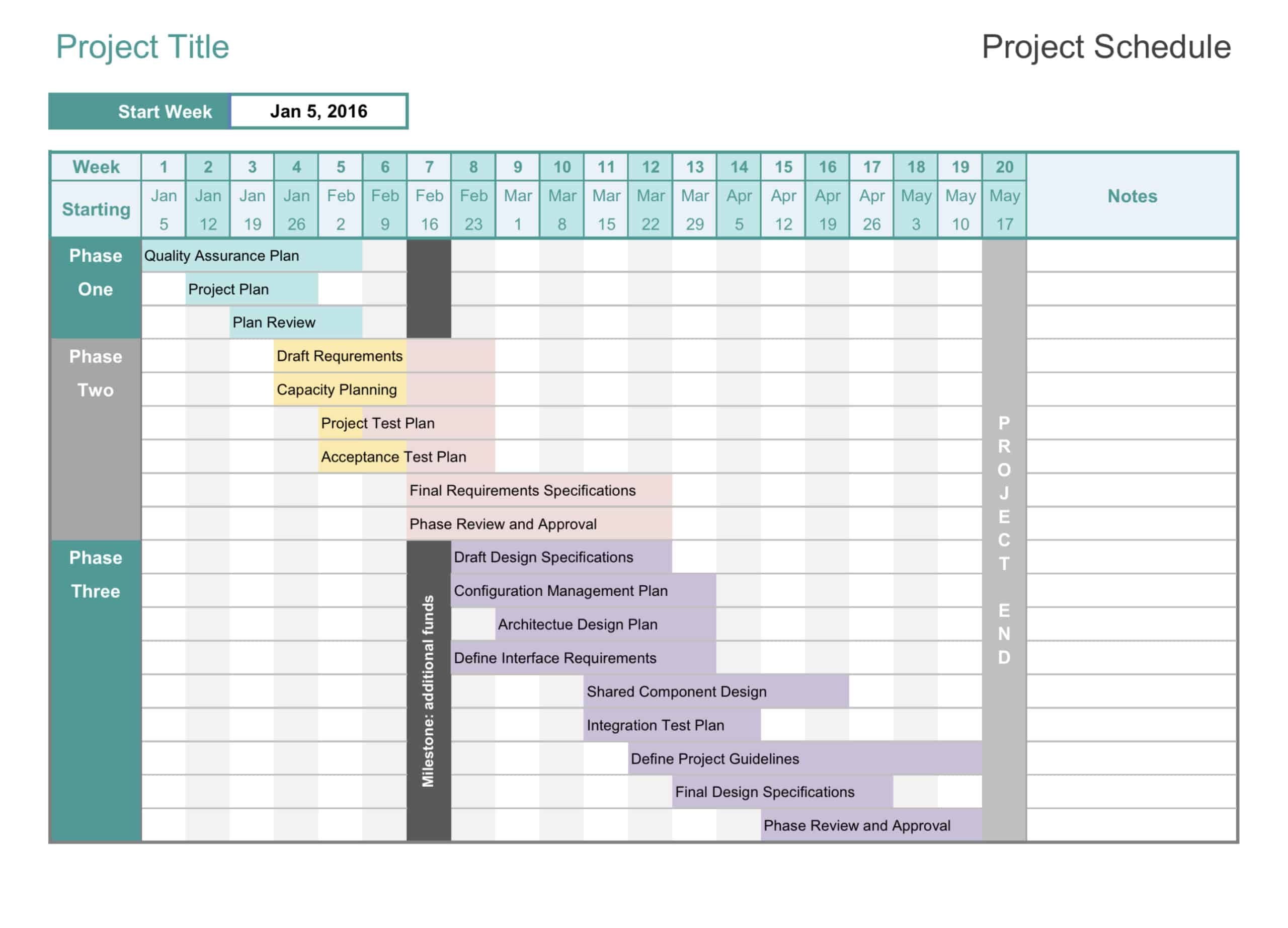The width and height of the screenshot is (1288, 928).
Task: Select the Draft Design Specifications bar
Action: (561, 557)
